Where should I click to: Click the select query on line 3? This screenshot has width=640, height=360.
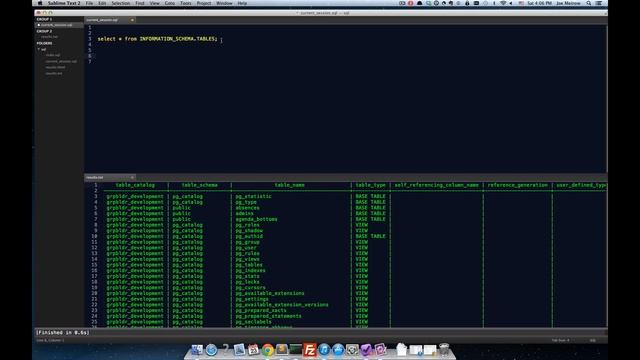pyautogui.click(x=158, y=39)
